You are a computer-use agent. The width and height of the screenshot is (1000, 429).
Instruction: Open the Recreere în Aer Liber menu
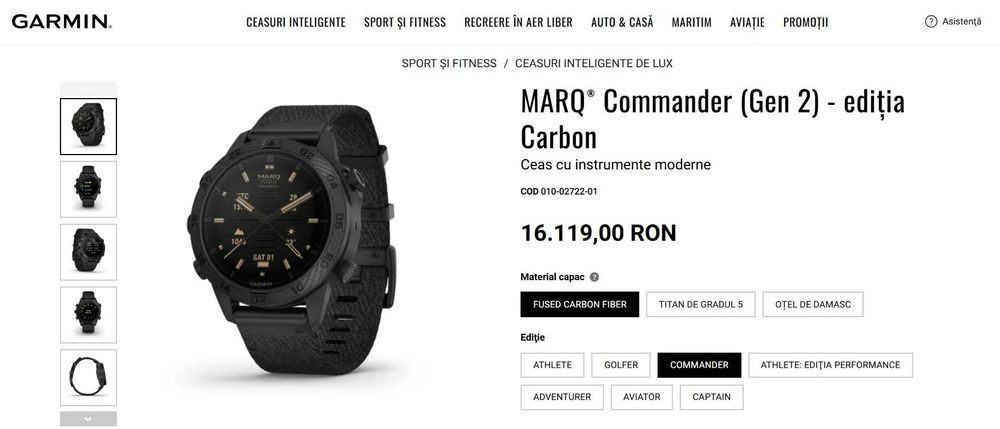[518, 22]
